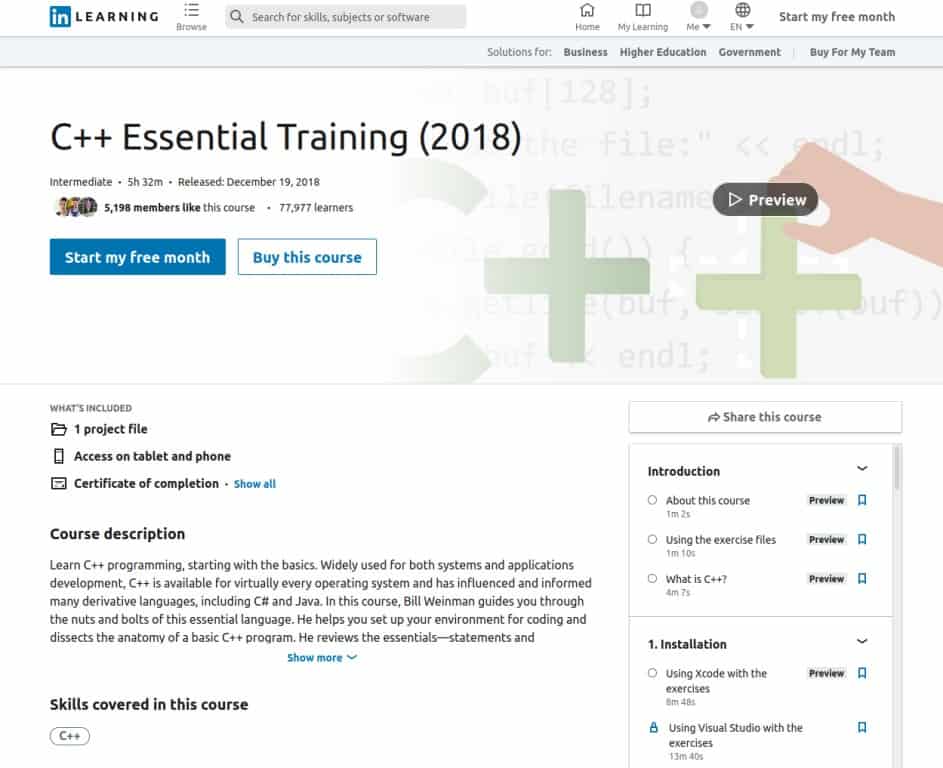This screenshot has height=768, width=943.
Task: Open the Browse menu icon
Action: tap(191, 10)
